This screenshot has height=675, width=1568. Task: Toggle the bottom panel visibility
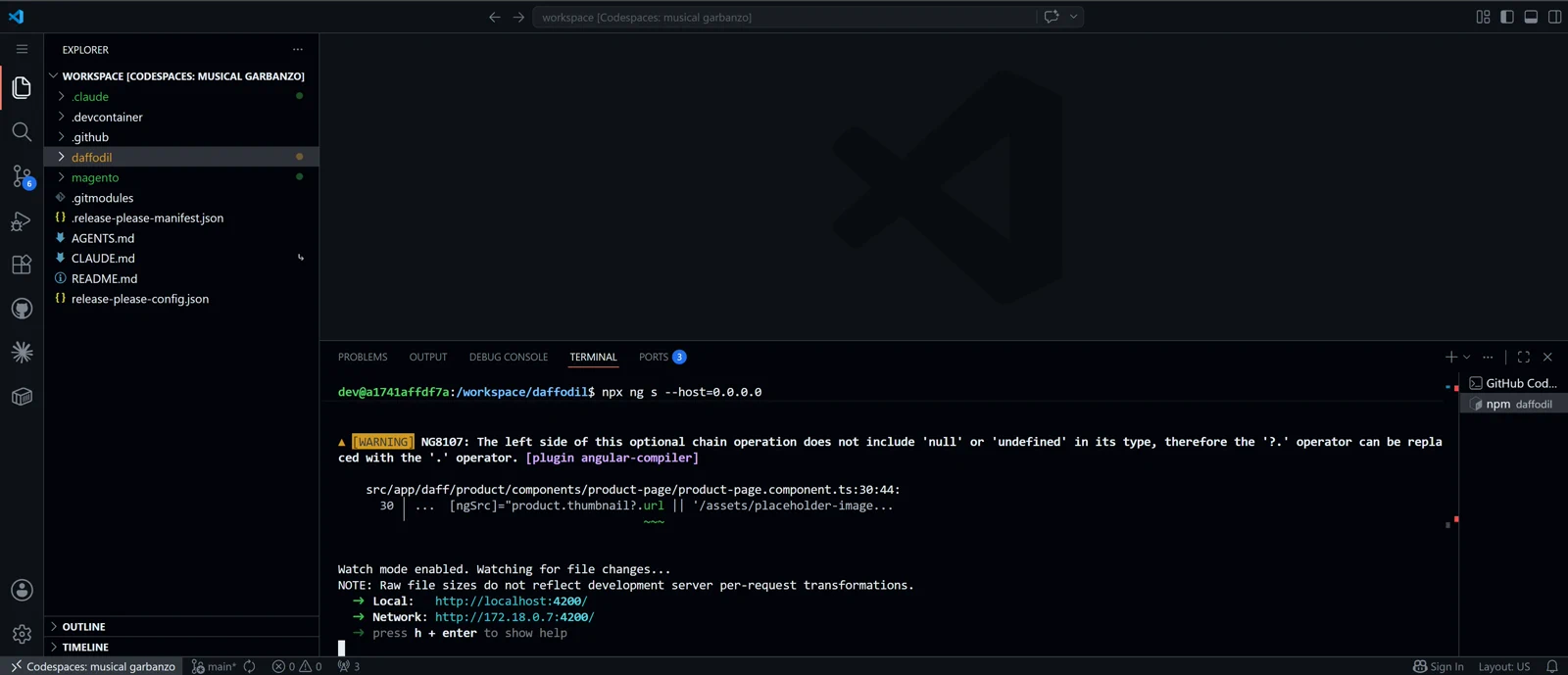pos(1531,17)
